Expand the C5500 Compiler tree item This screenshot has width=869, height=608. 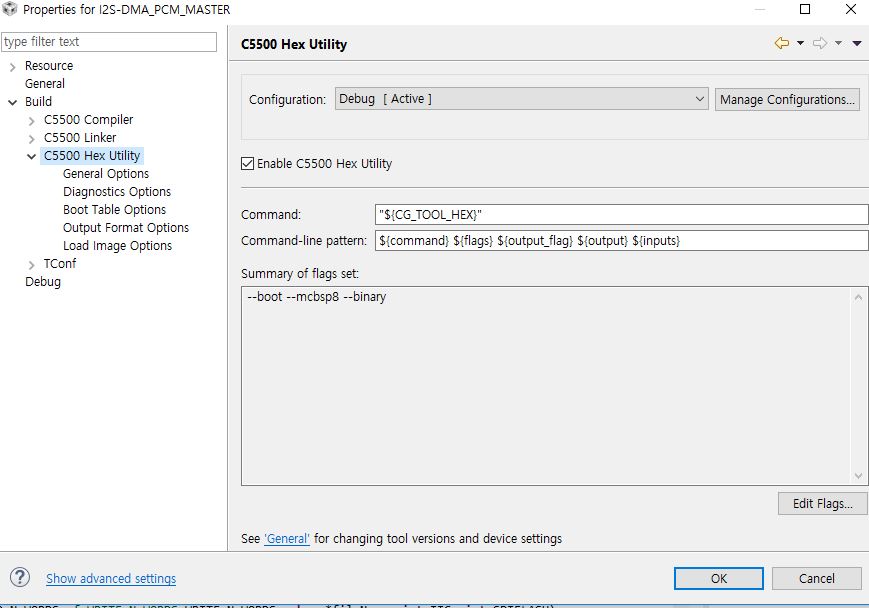point(30,119)
